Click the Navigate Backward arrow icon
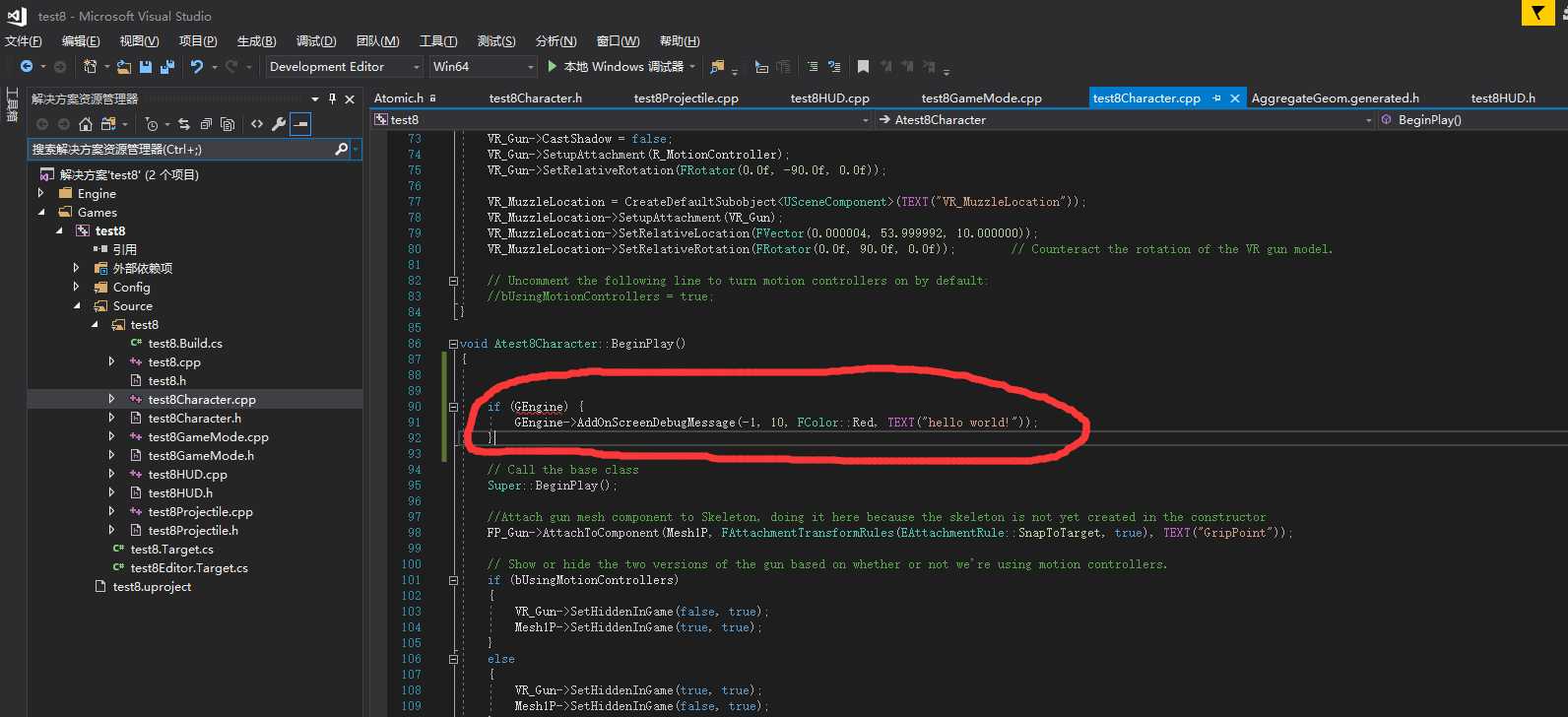The height and width of the screenshot is (717, 1568). pyautogui.click(x=27, y=66)
